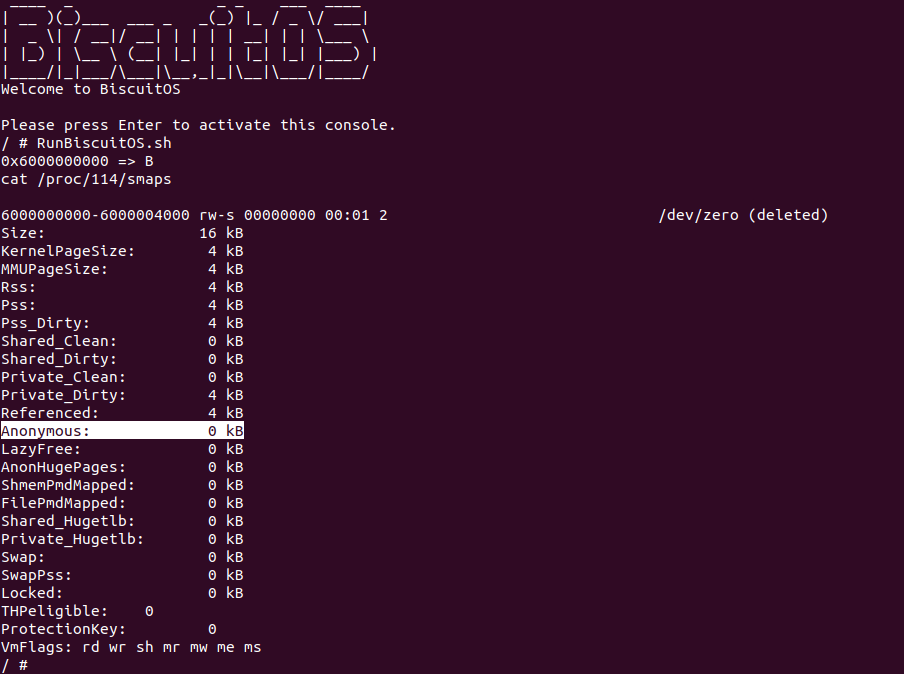Screen dimensions: 904x674
Task: Click the highlighted Anonymous line
Action: 122,431
